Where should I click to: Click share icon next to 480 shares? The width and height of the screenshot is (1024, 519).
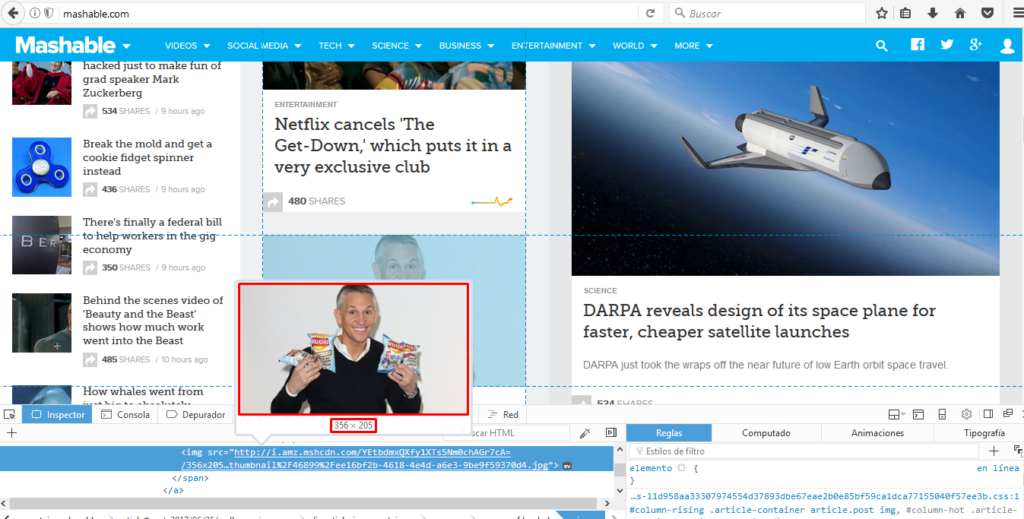tap(273, 202)
